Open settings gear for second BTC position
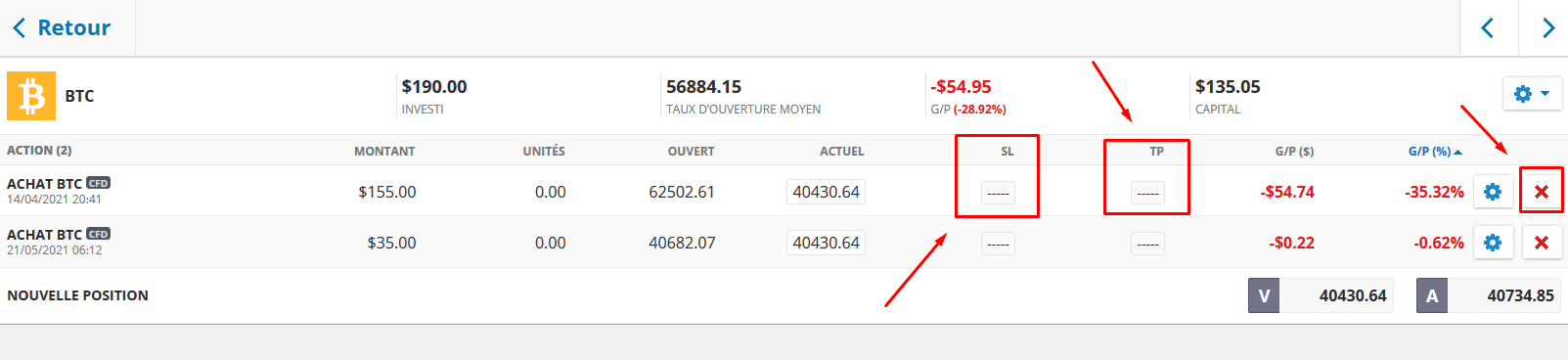 pyautogui.click(x=1493, y=243)
